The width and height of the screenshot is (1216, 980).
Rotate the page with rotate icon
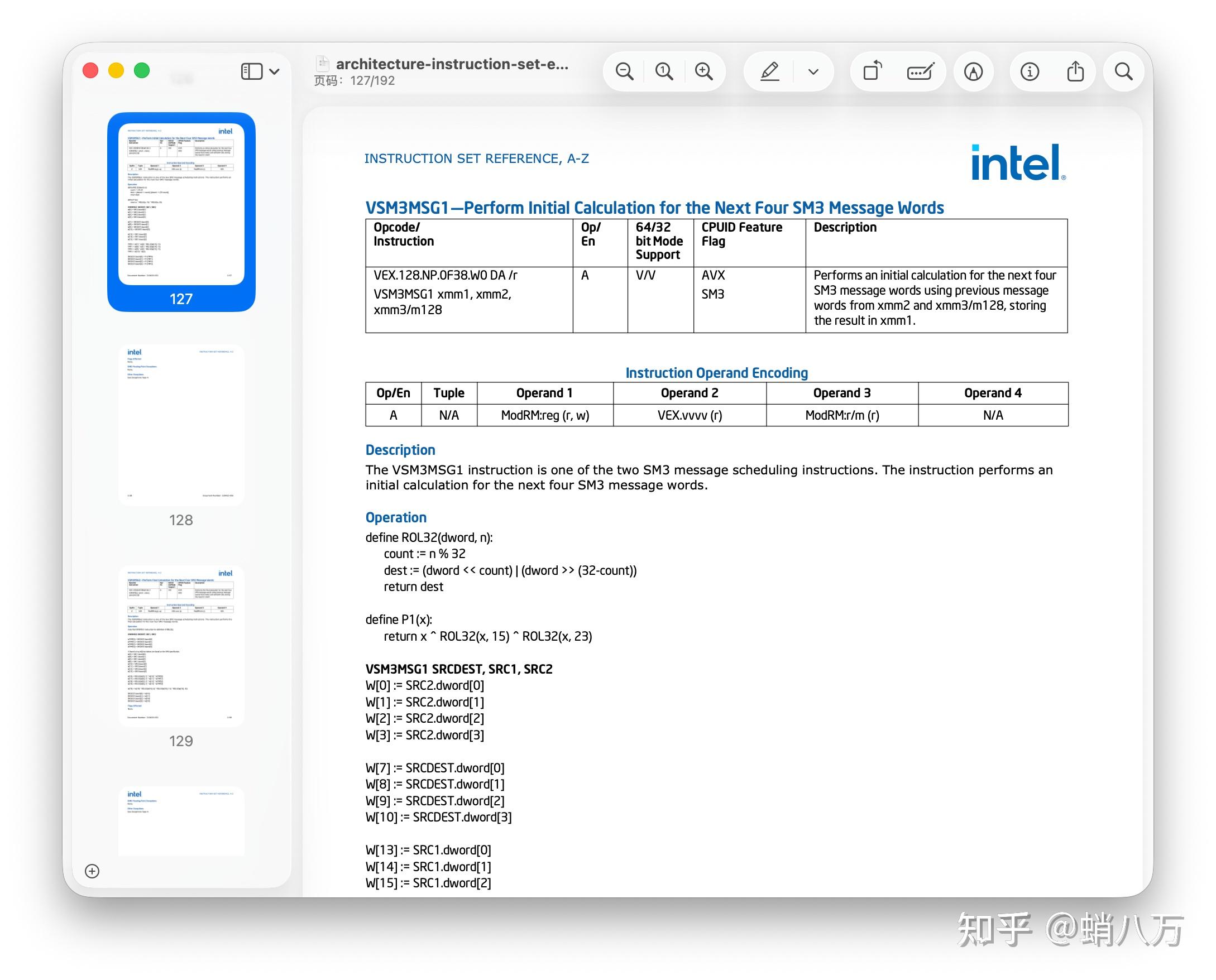click(x=872, y=71)
